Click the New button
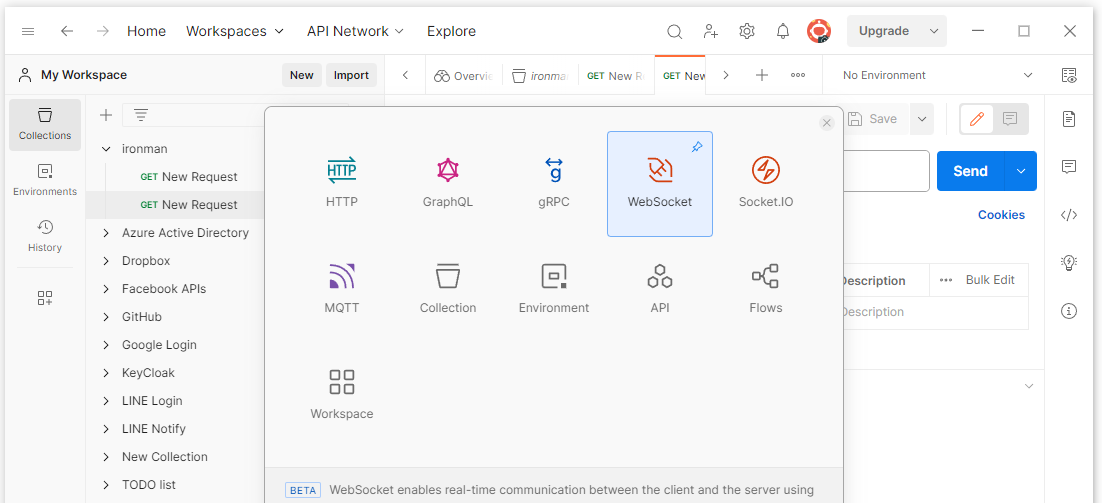This screenshot has height=503, width=1102. pyautogui.click(x=302, y=75)
